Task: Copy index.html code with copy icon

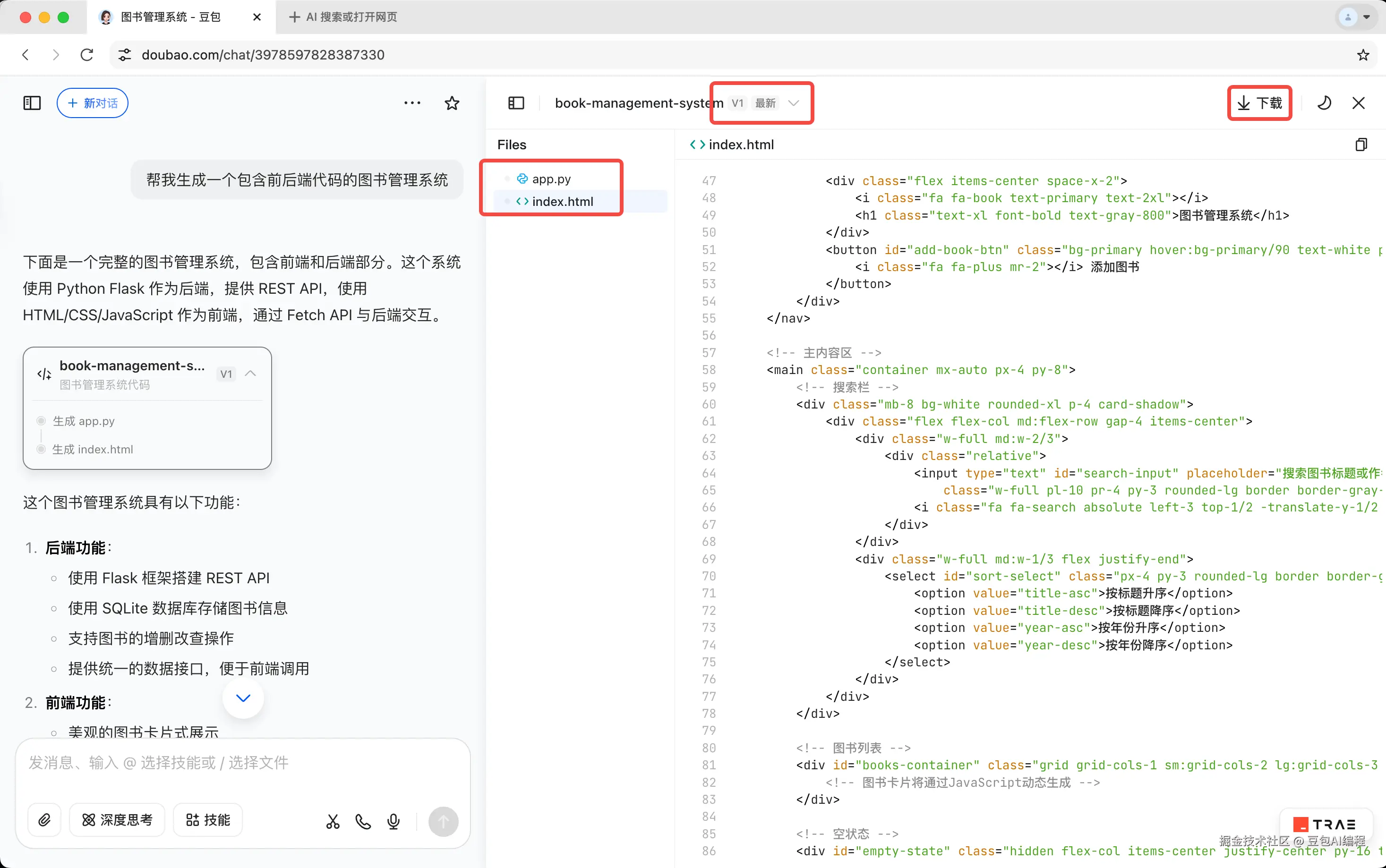Action: pyautogui.click(x=1361, y=145)
